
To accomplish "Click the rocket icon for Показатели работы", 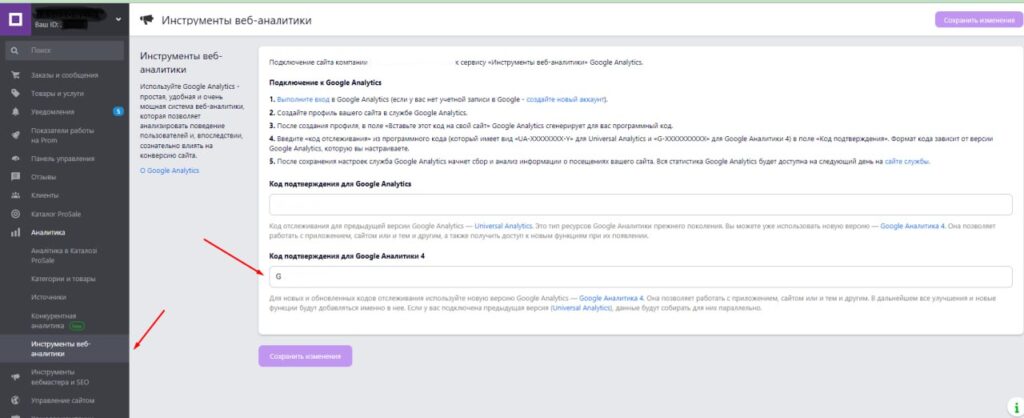I will pyautogui.click(x=15, y=135).
